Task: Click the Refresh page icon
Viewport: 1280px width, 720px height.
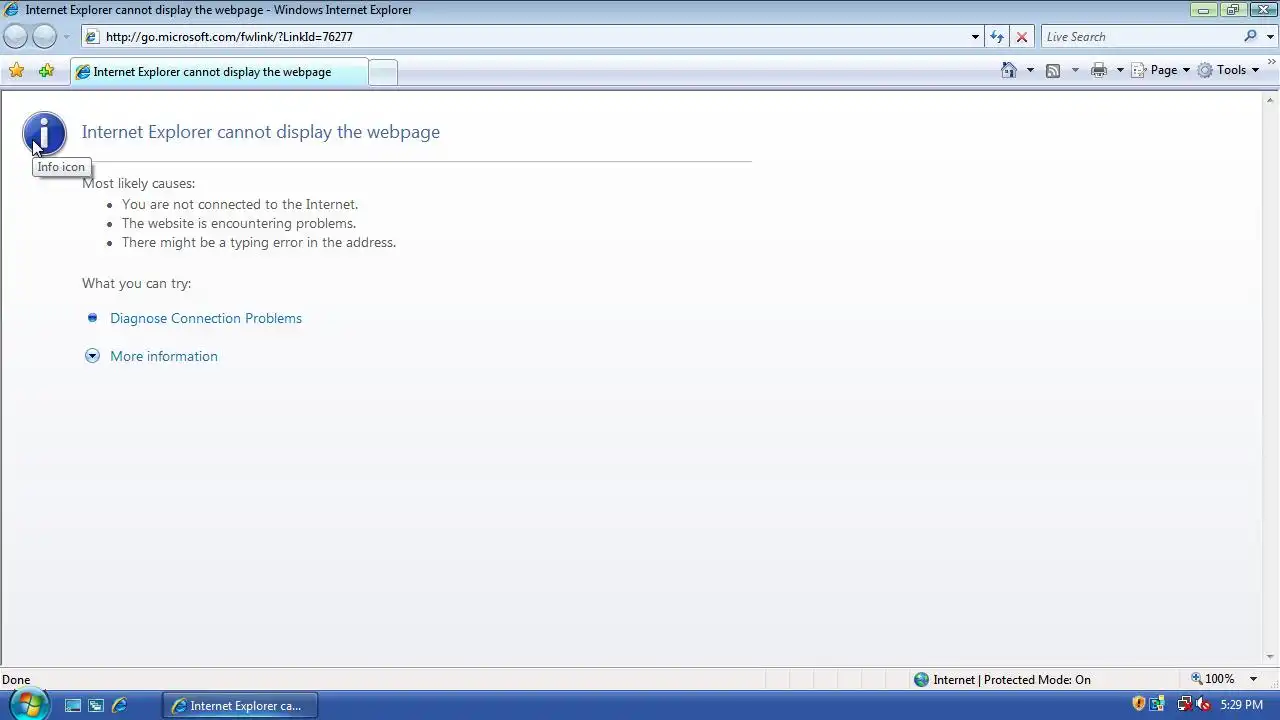Action: click(997, 37)
